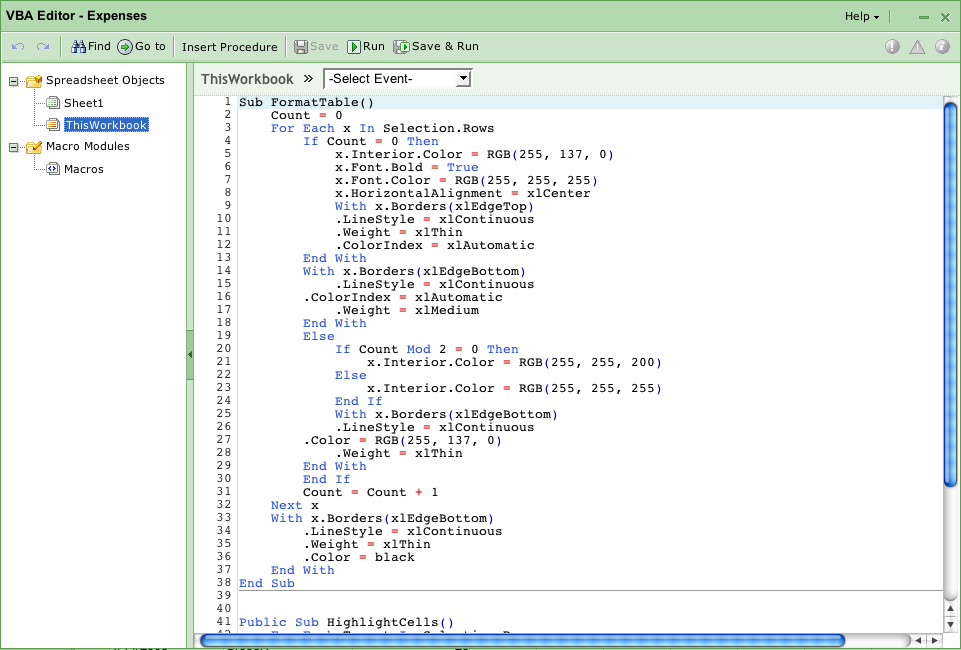The width and height of the screenshot is (961, 650).
Task: Select Macro Modules label
Action: point(88,146)
